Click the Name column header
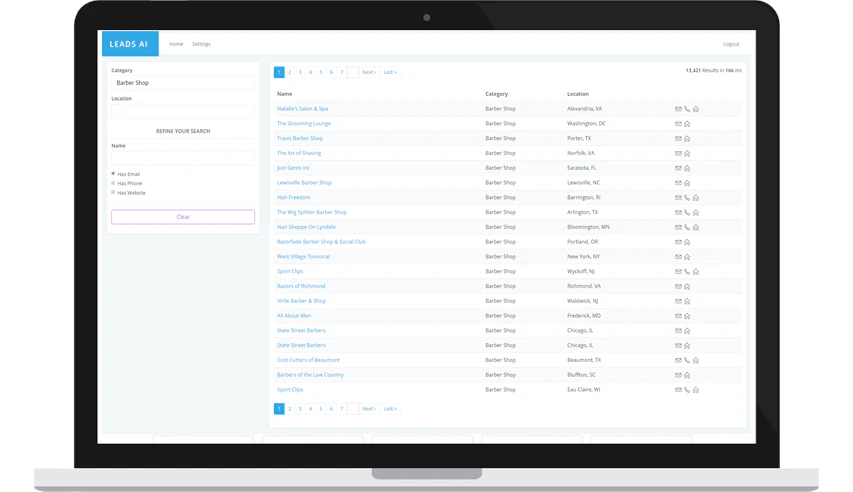The image size is (853, 492). tap(285, 94)
